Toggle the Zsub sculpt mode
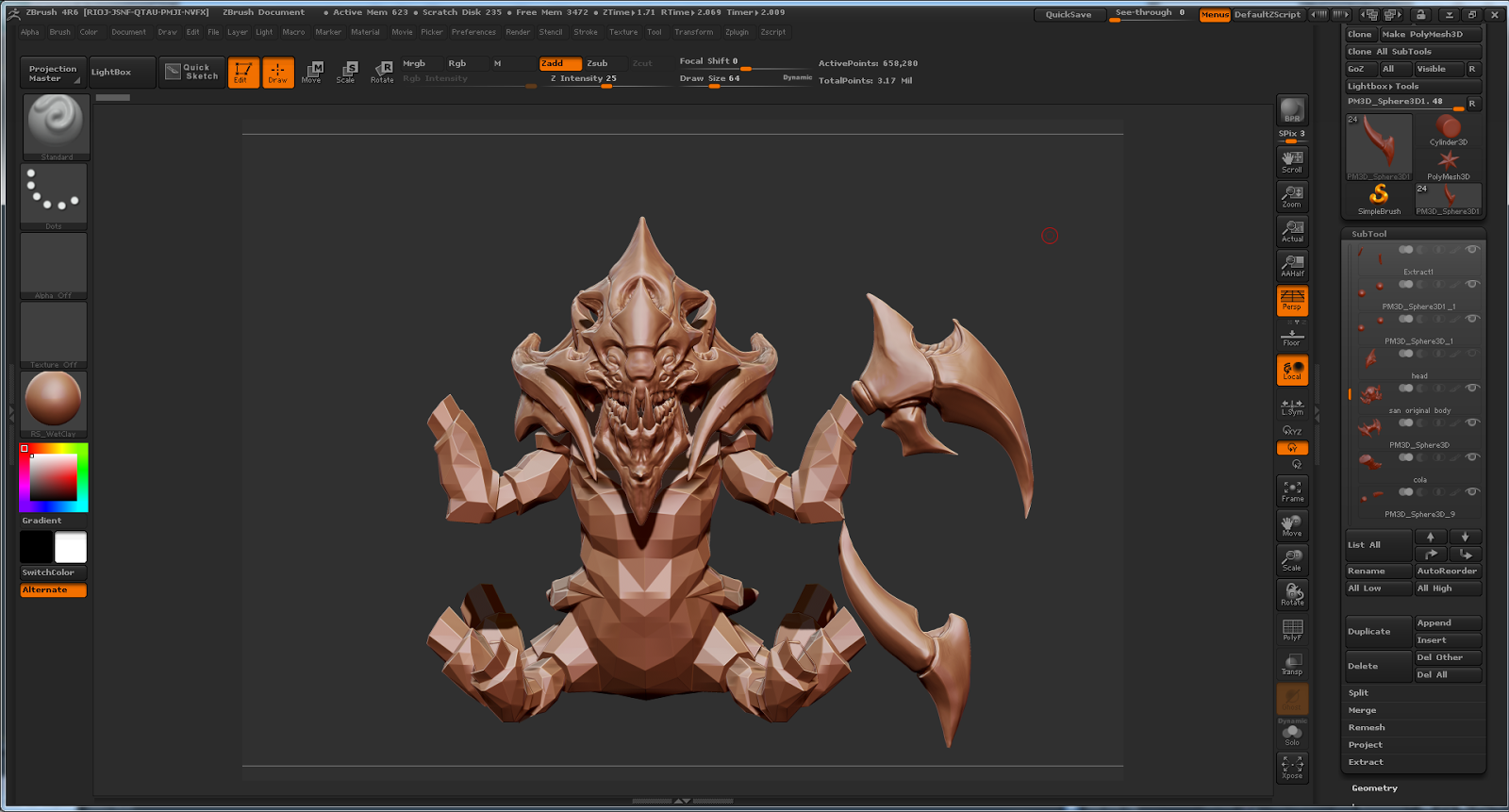 pyautogui.click(x=598, y=63)
